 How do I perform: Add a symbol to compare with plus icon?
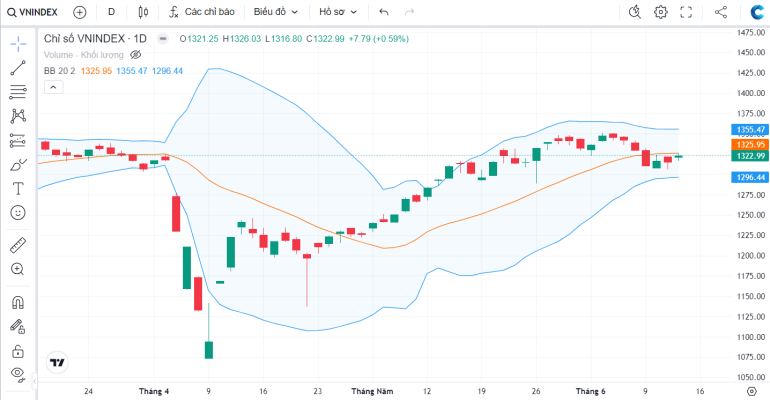click(x=80, y=12)
